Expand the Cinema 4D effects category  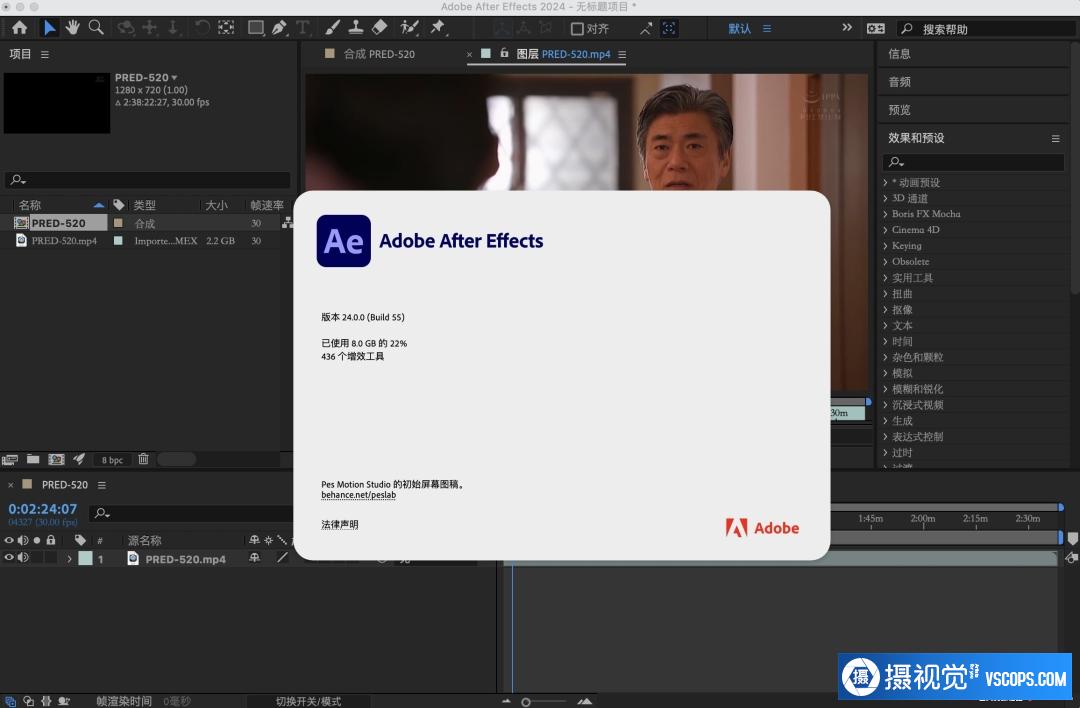point(885,230)
